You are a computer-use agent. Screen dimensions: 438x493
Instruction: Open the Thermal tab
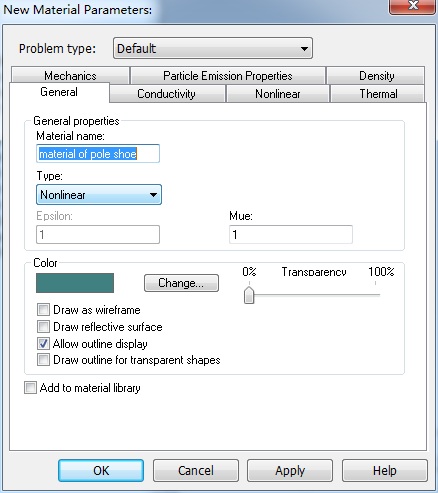coord(378,94)
